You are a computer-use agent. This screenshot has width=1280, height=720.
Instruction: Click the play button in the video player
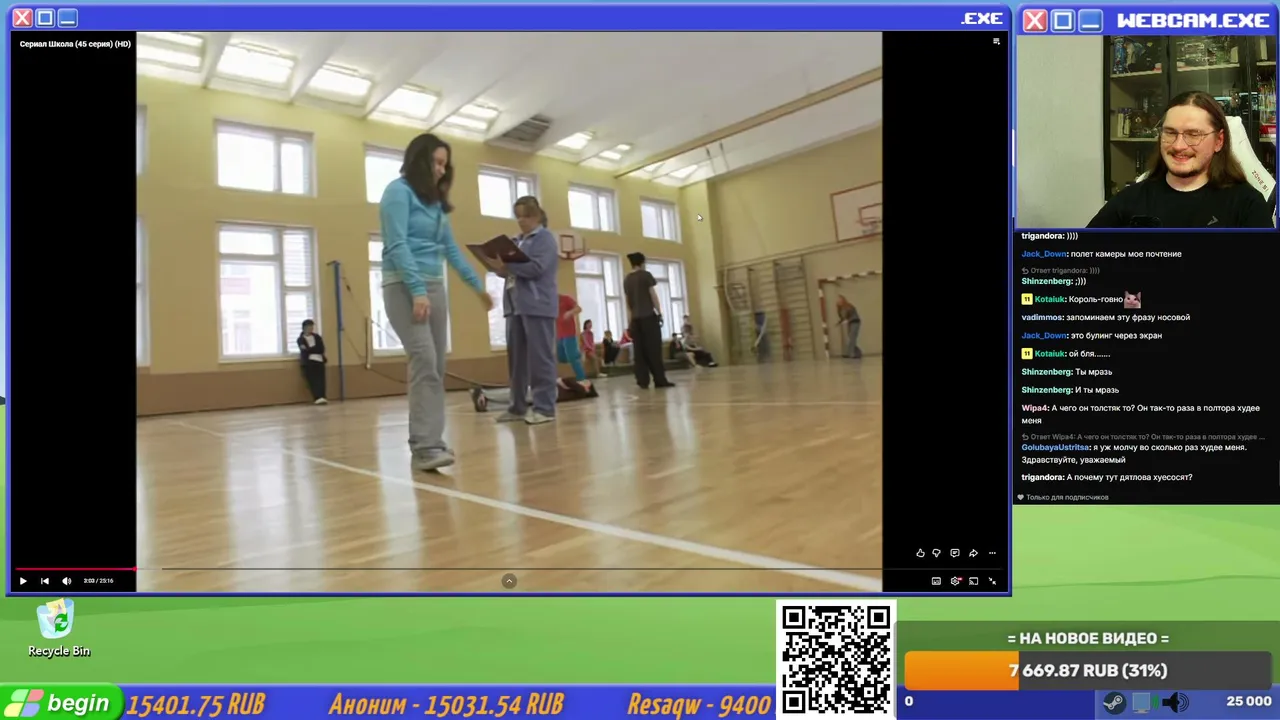tap(23, 581)
